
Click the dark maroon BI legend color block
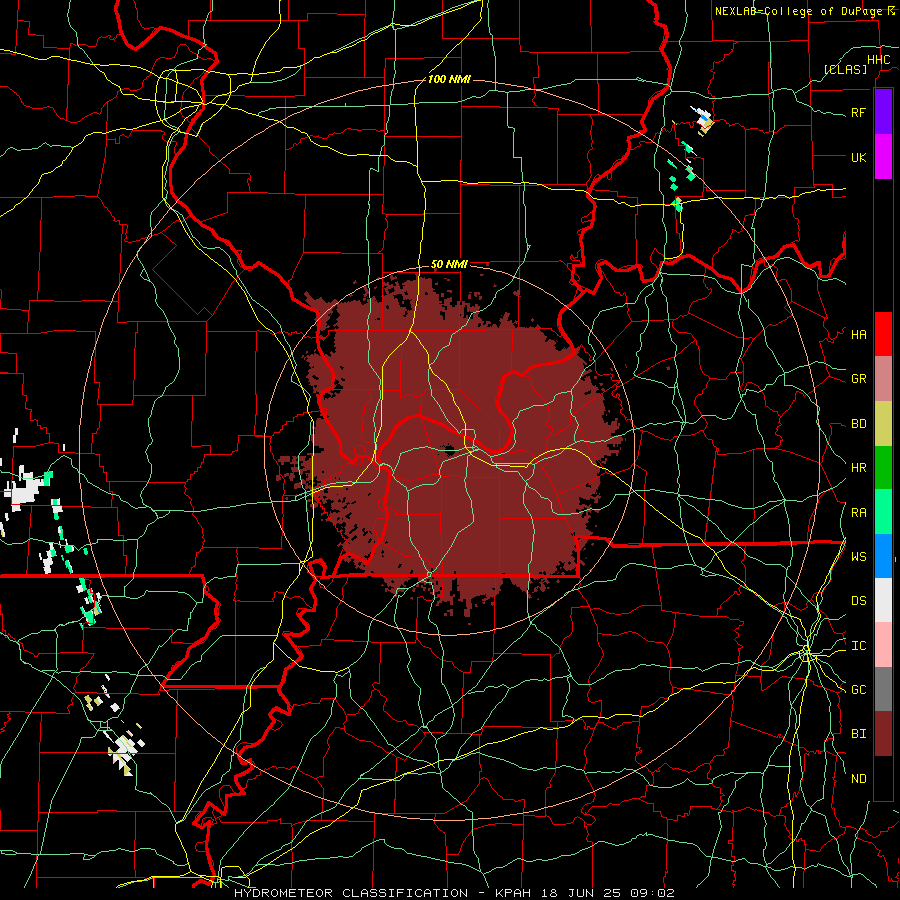pyautogui.click(x=883, y=734)
